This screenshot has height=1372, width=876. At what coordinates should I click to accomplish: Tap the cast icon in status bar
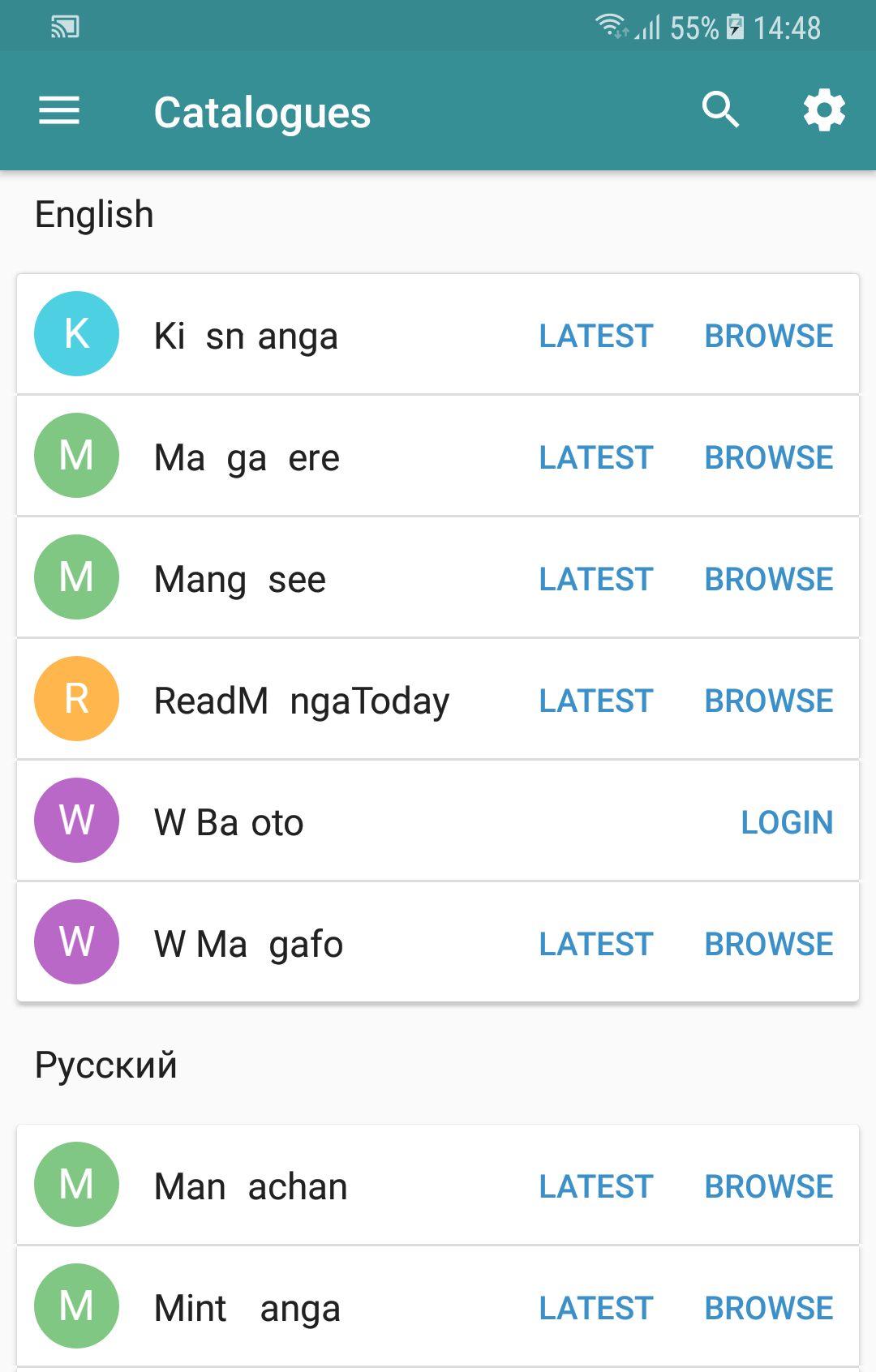coord(65,28)
